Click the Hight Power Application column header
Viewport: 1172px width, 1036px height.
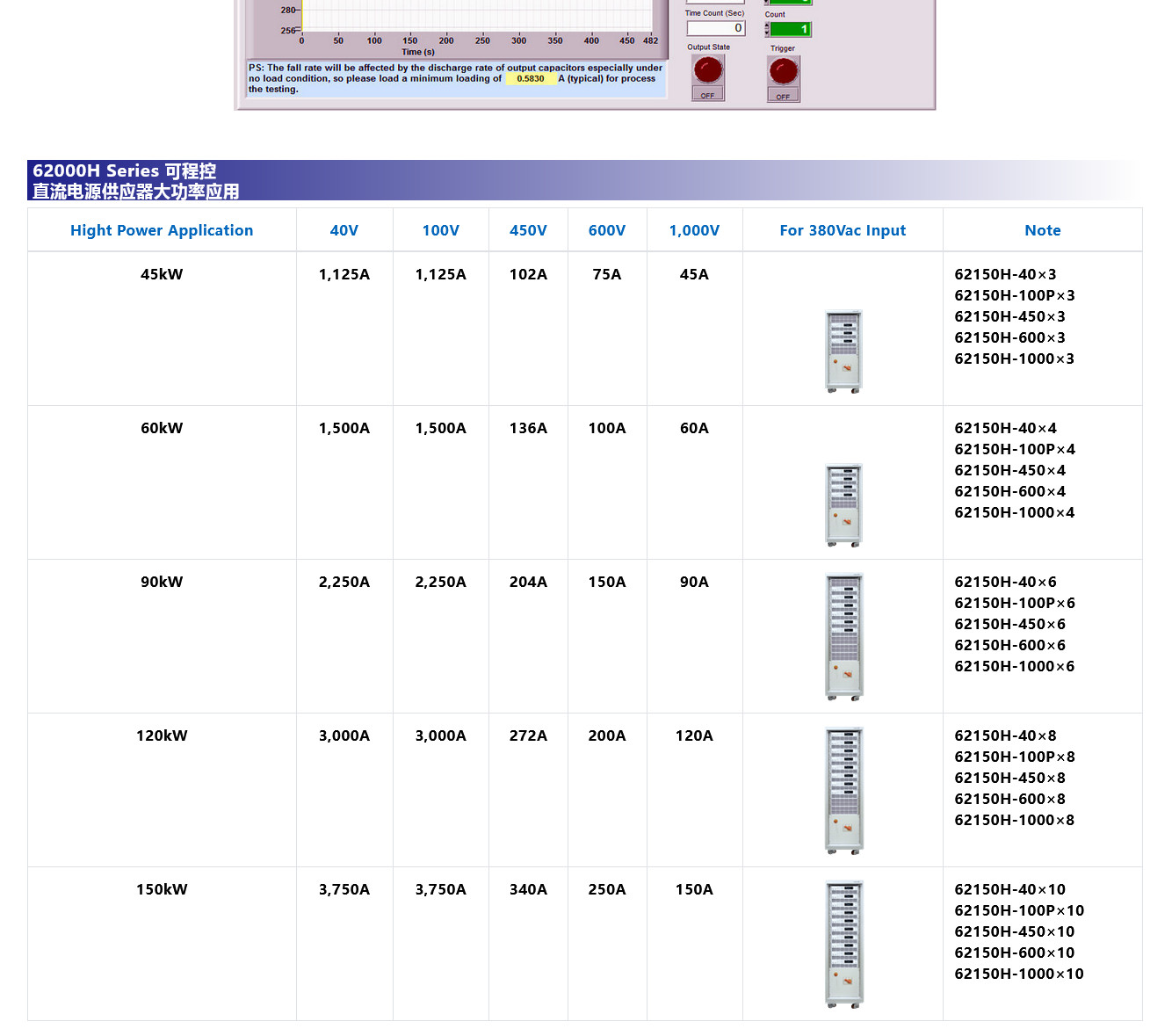click(x=162, y=230)
